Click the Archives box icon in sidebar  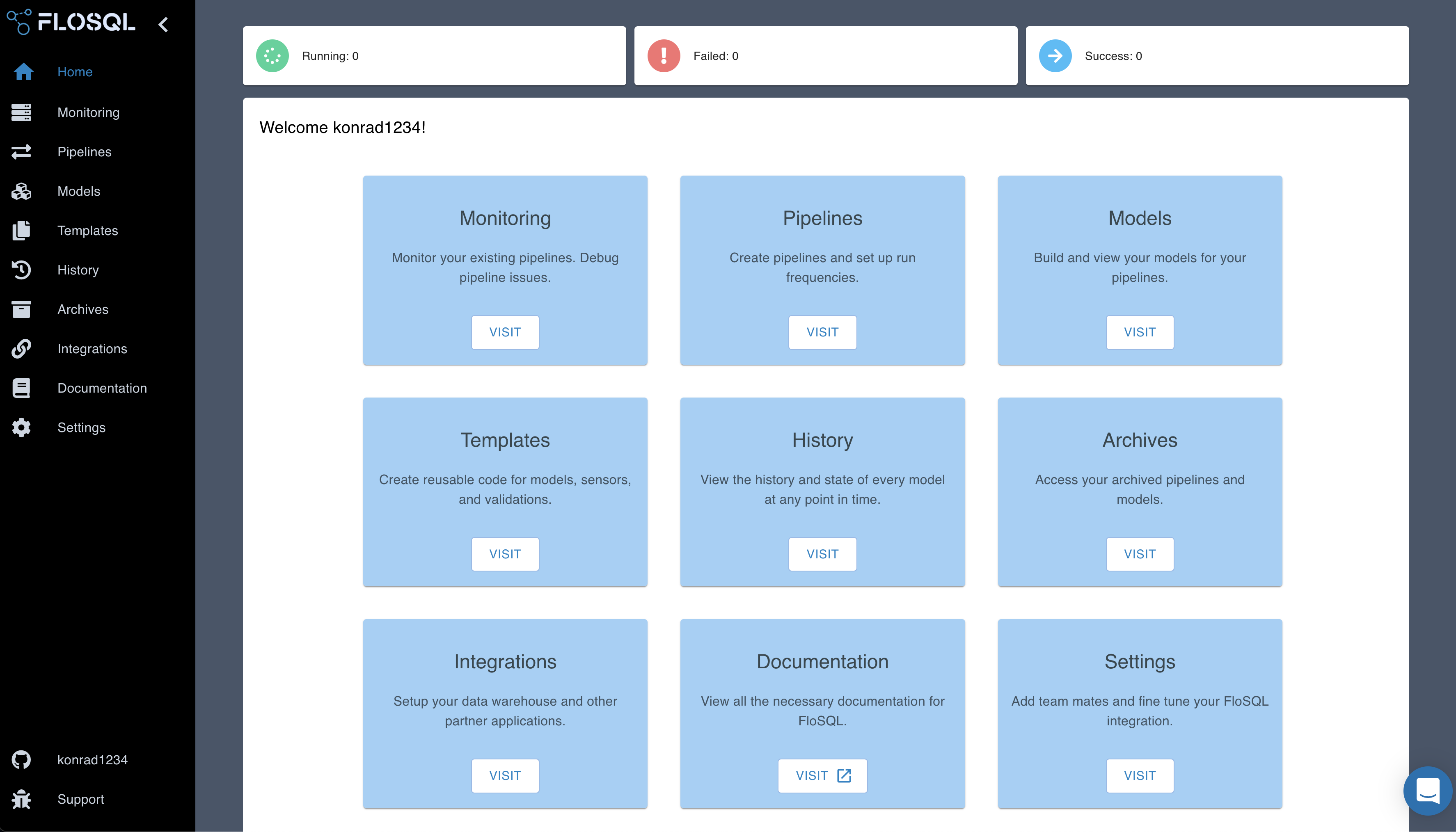click(x=22, y=309)
